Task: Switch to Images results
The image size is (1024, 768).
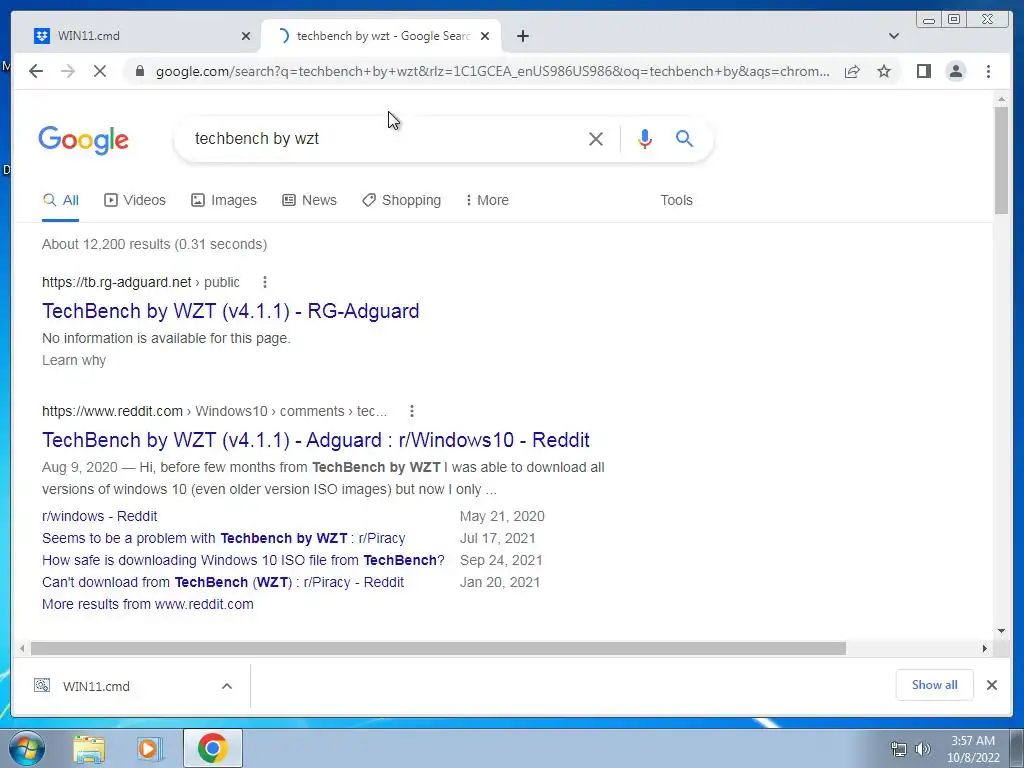Action: coord(224,200)
